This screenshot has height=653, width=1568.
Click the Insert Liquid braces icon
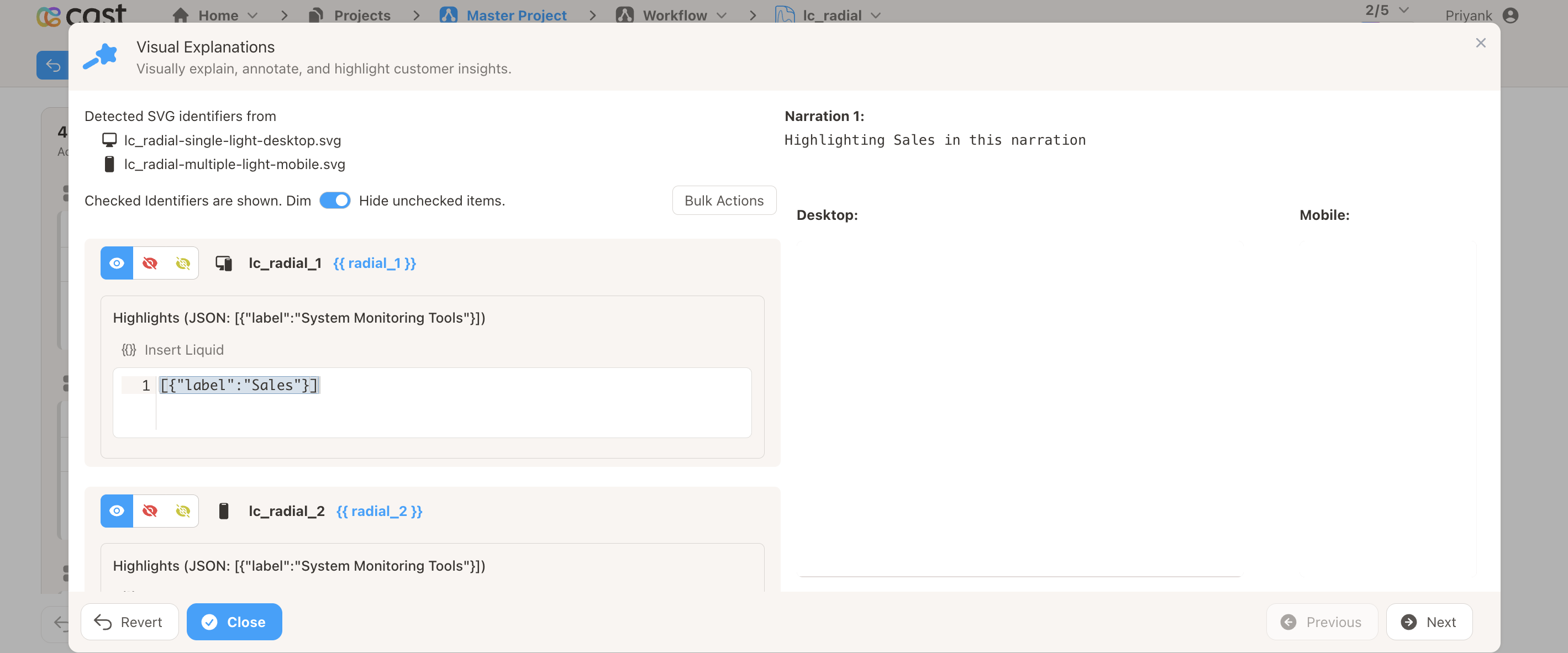128,350
